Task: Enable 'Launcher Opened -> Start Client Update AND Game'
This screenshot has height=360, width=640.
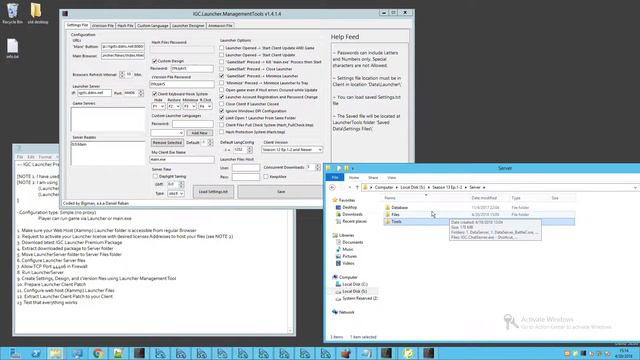Action: pos(222,48)
